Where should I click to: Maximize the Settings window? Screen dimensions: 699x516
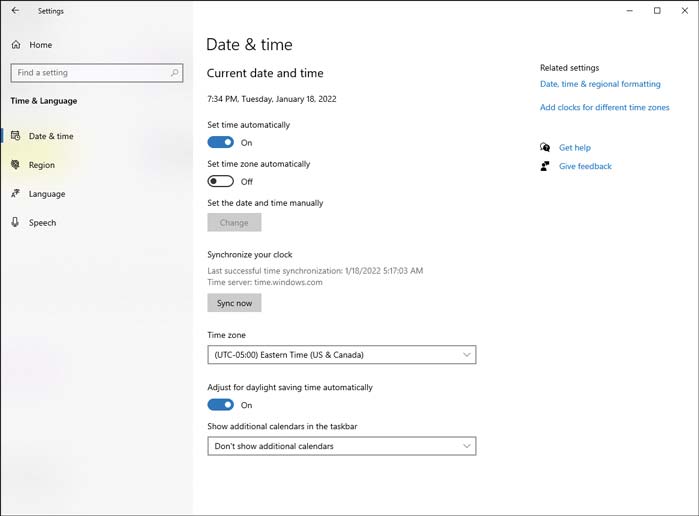(657, 11)
